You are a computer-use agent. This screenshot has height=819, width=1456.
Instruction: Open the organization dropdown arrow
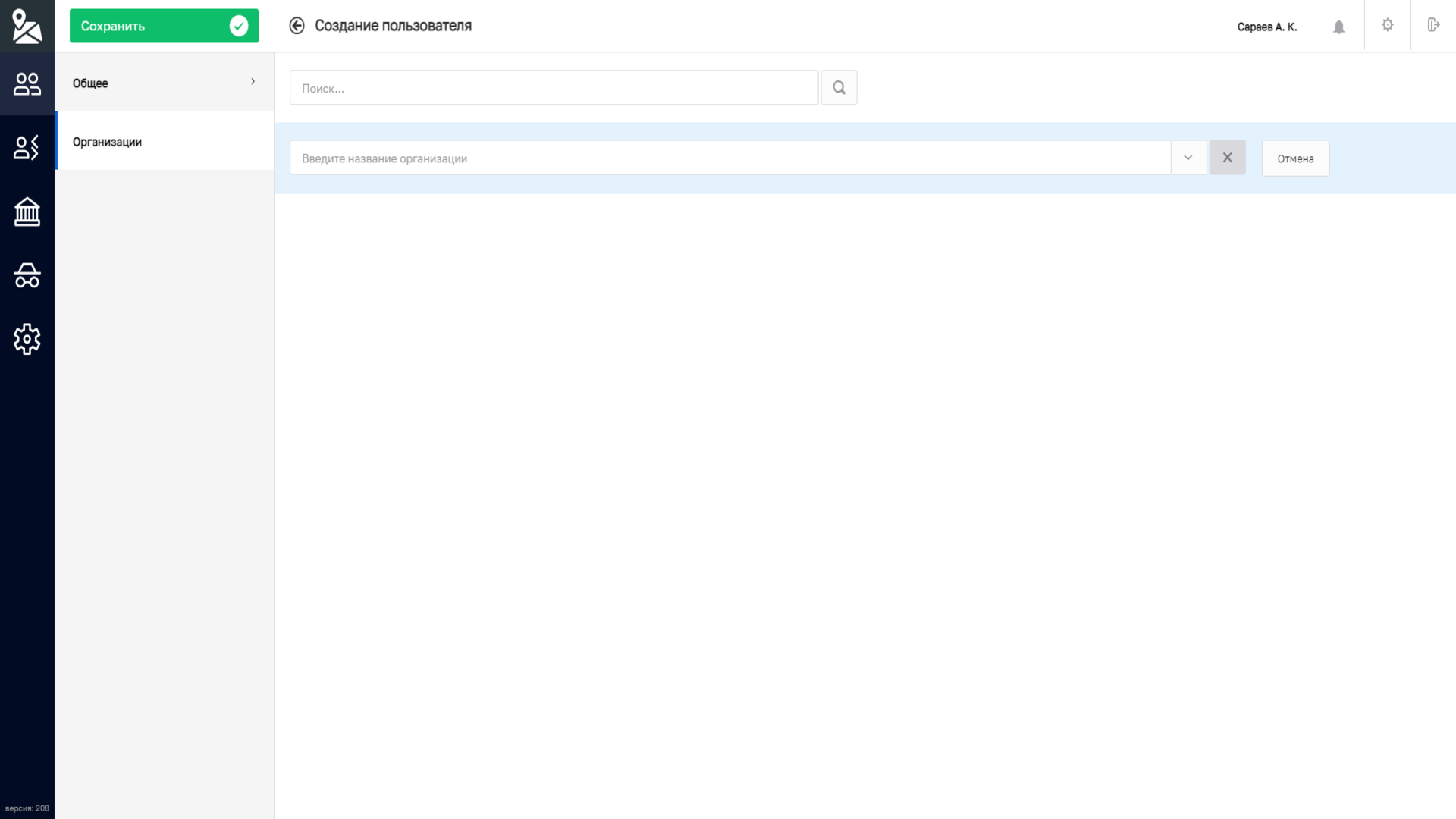[x=1188, y=158]
